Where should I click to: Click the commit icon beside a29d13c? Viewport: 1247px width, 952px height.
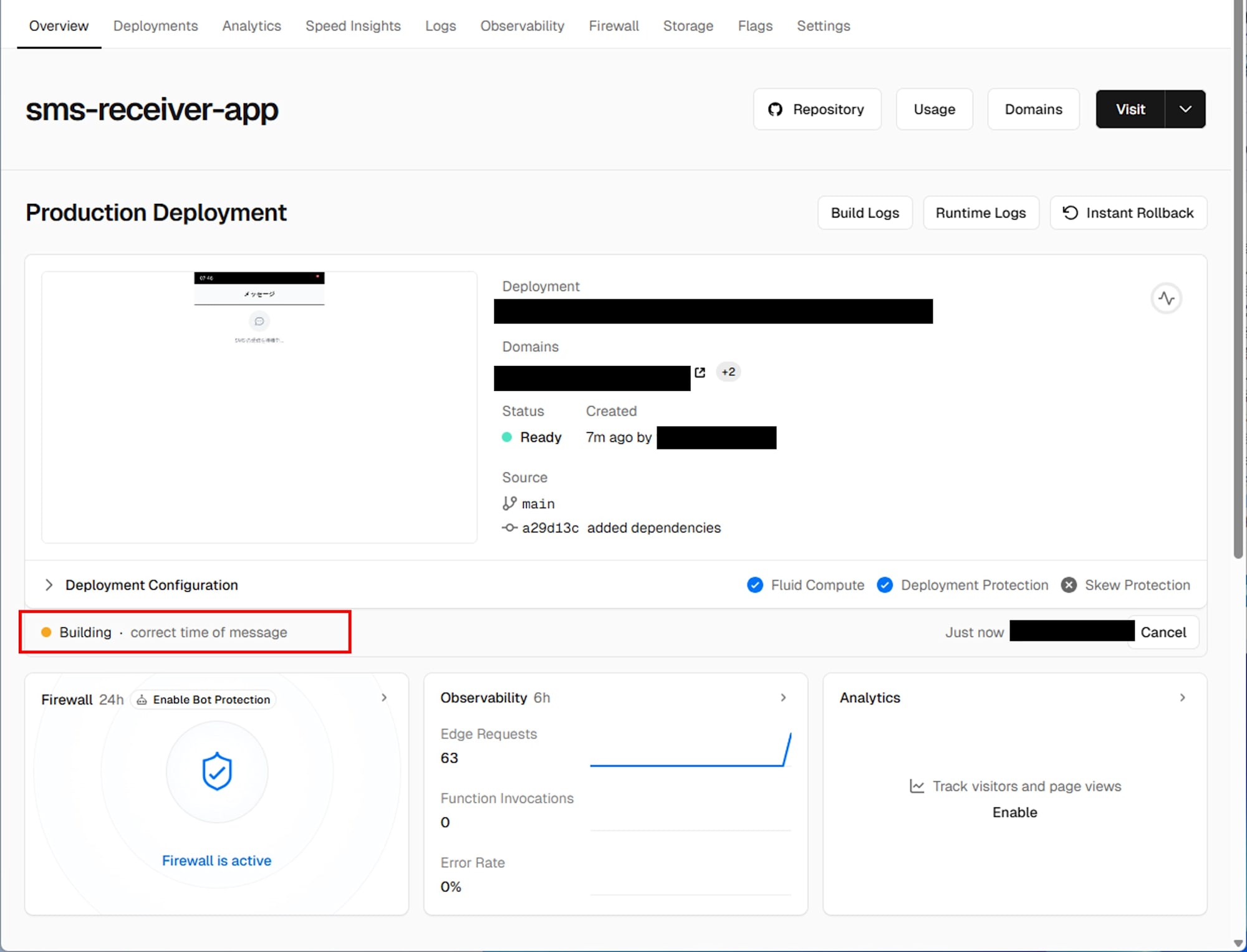click(509, 527)
